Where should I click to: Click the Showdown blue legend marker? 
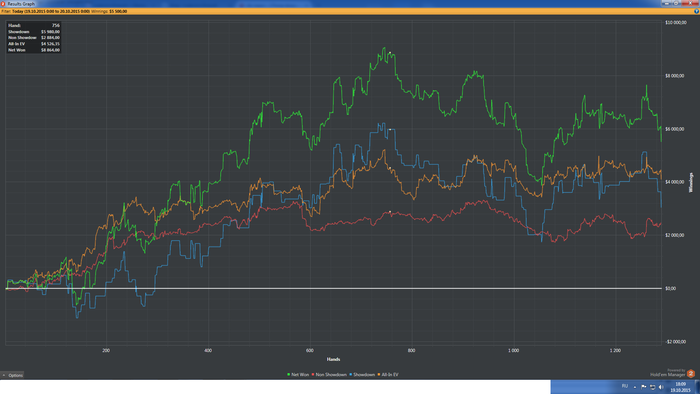click(x=351, y=375)
